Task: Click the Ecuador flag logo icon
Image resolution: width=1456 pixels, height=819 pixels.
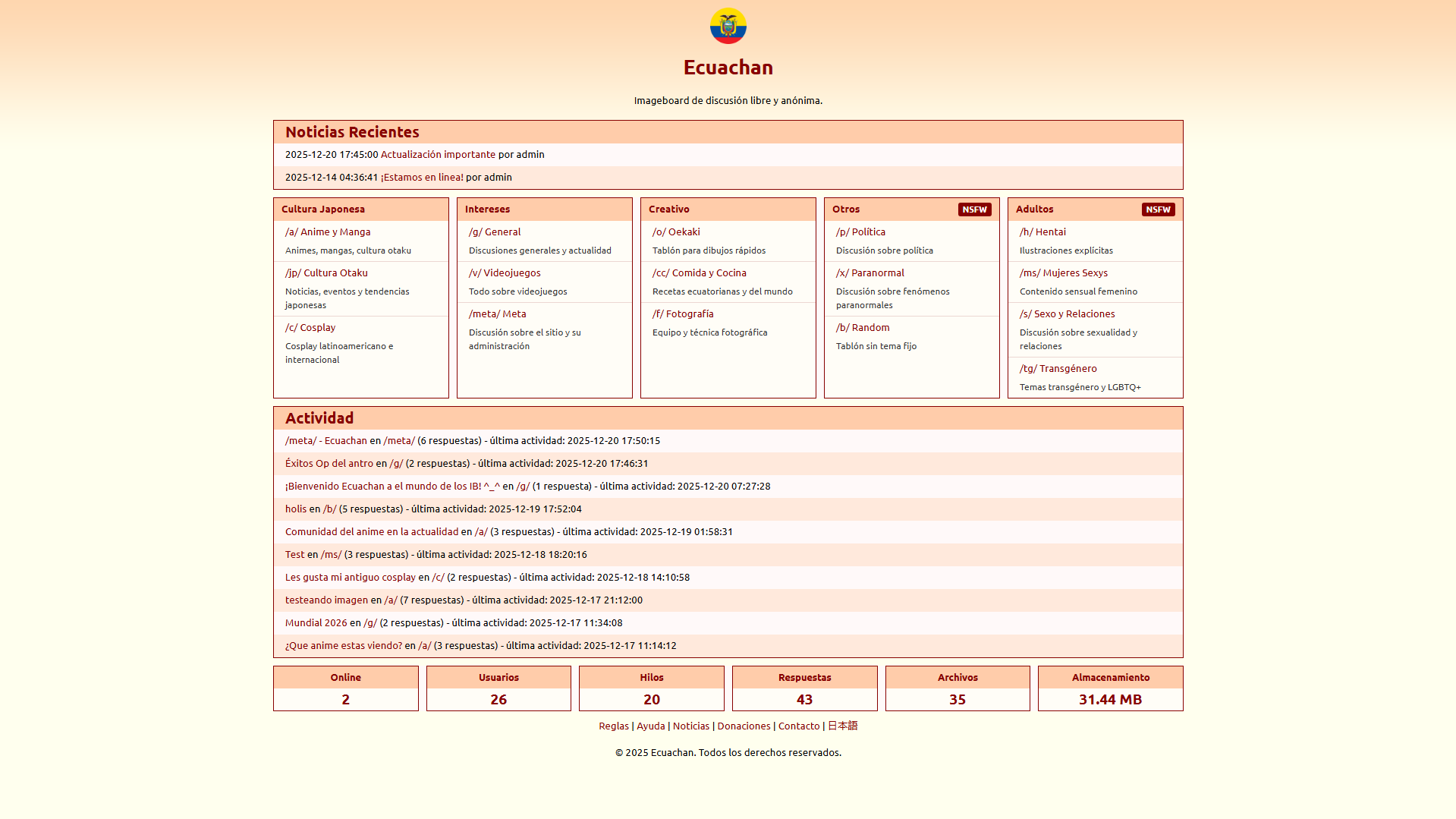Action: [x=728, y=26]
